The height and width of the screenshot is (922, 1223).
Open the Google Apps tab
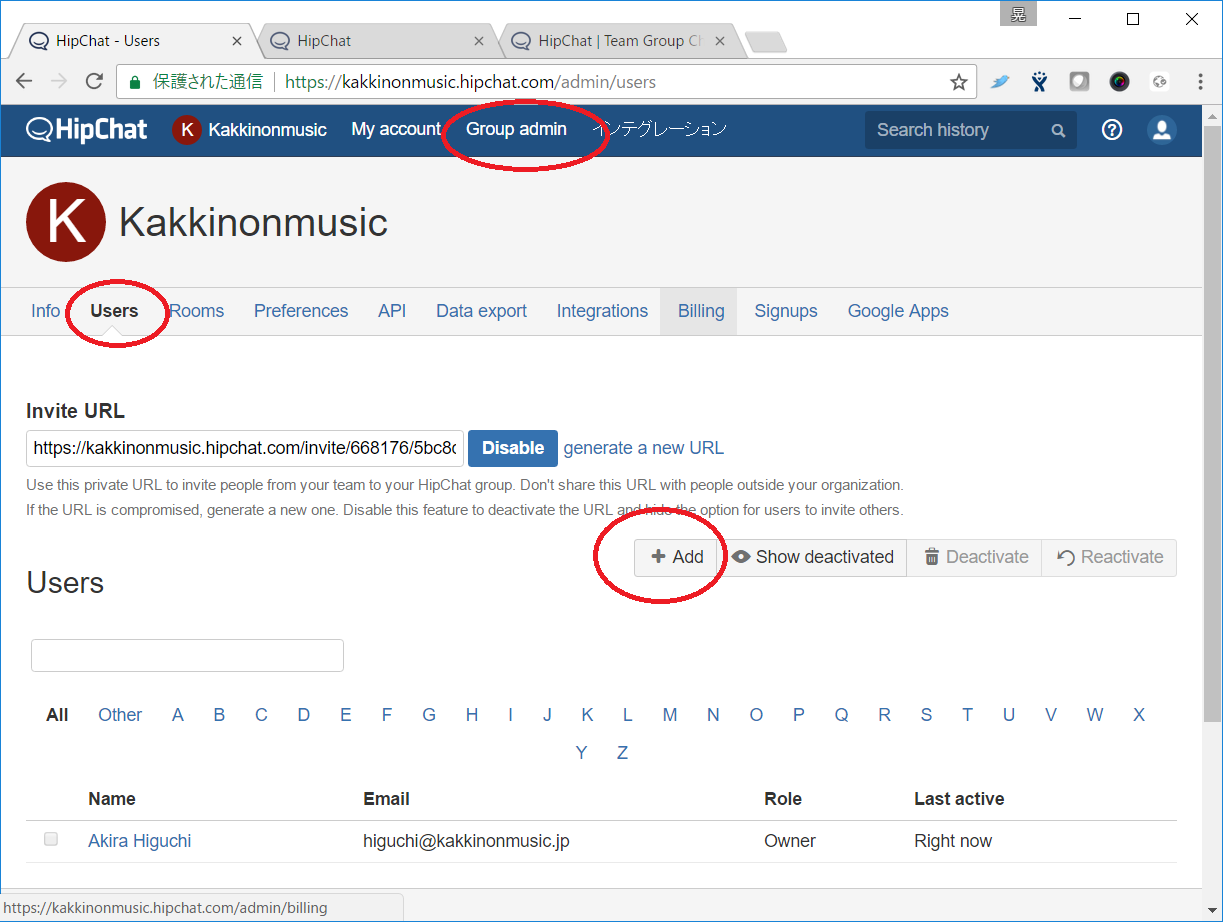(898, 311)
